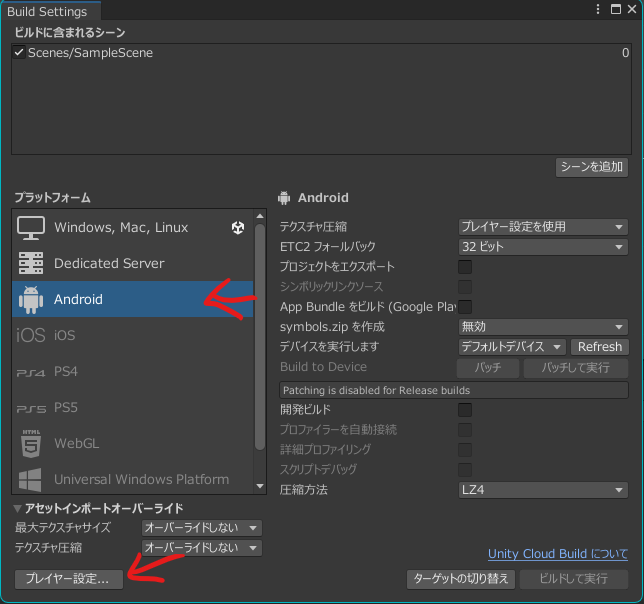Select the Universal Windows Platform row
The width and height of the screenshot is (644, 604).
(133, 478)
